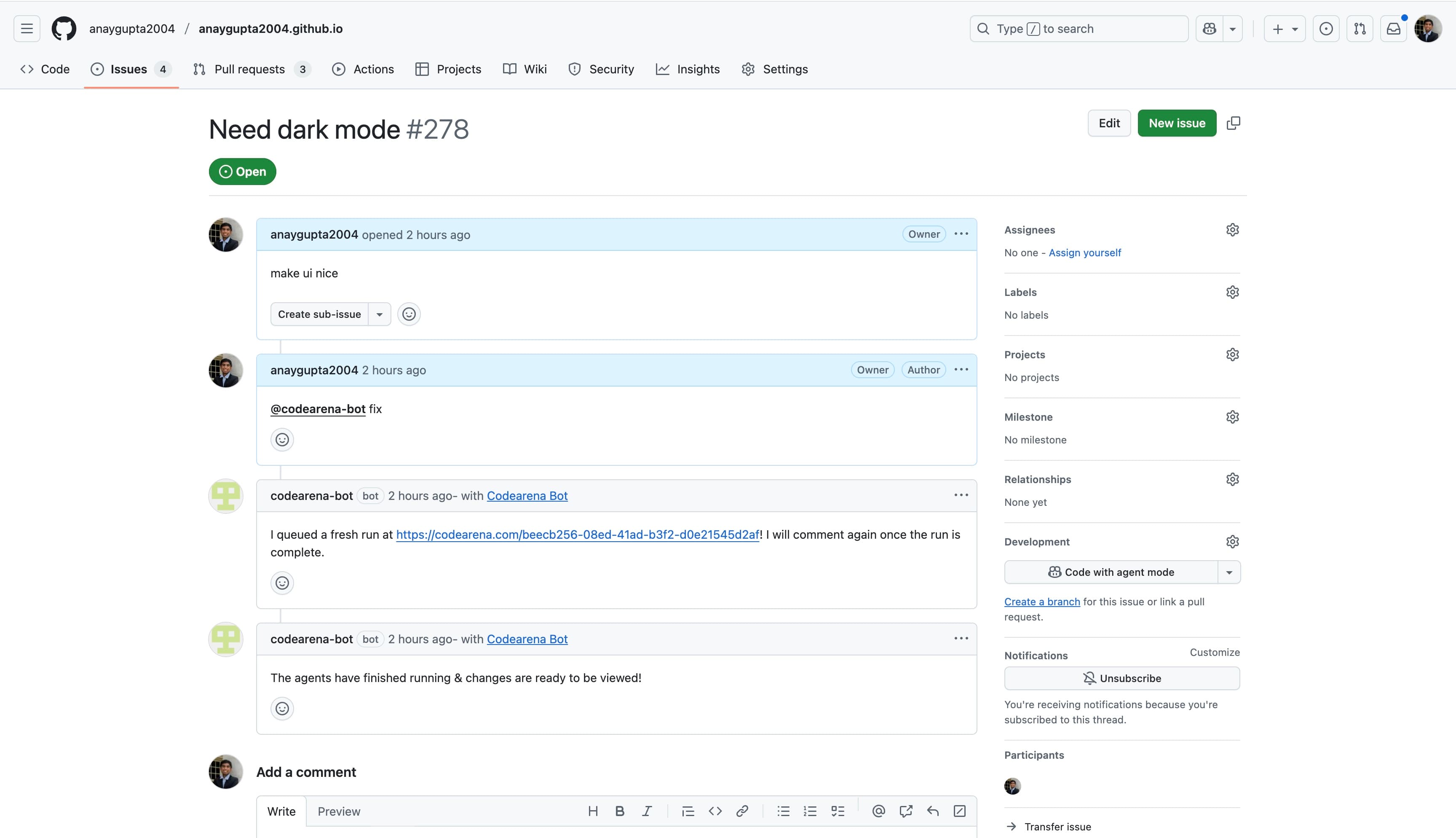Mention a user with the @ icon
Viewport: 1456px width, 838px height.
878,811
